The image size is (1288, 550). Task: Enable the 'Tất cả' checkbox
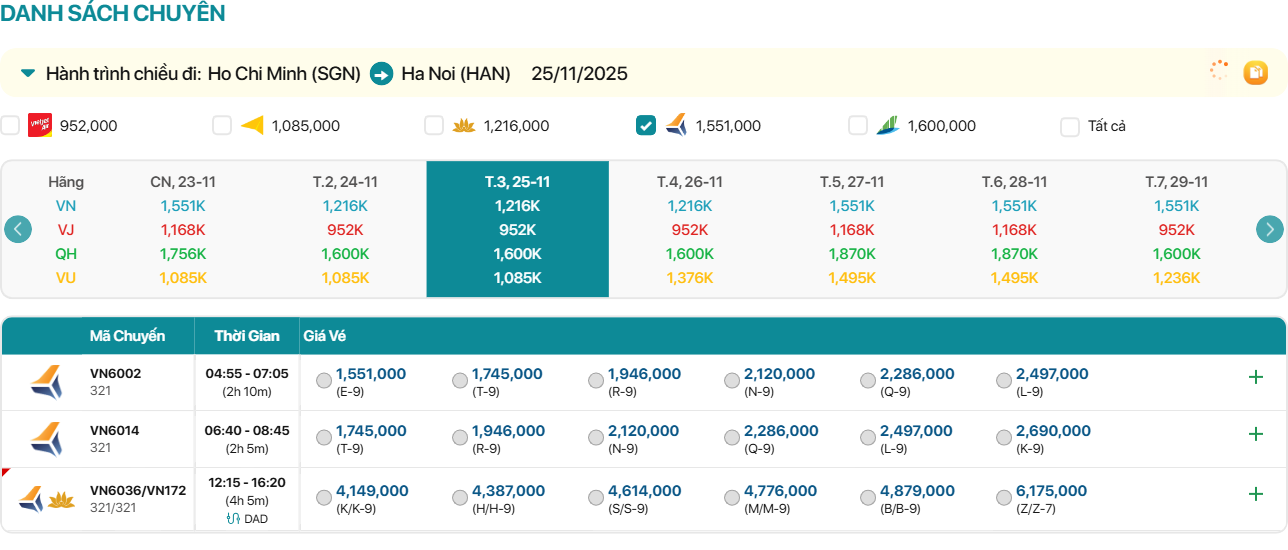tap(1070, 126)
